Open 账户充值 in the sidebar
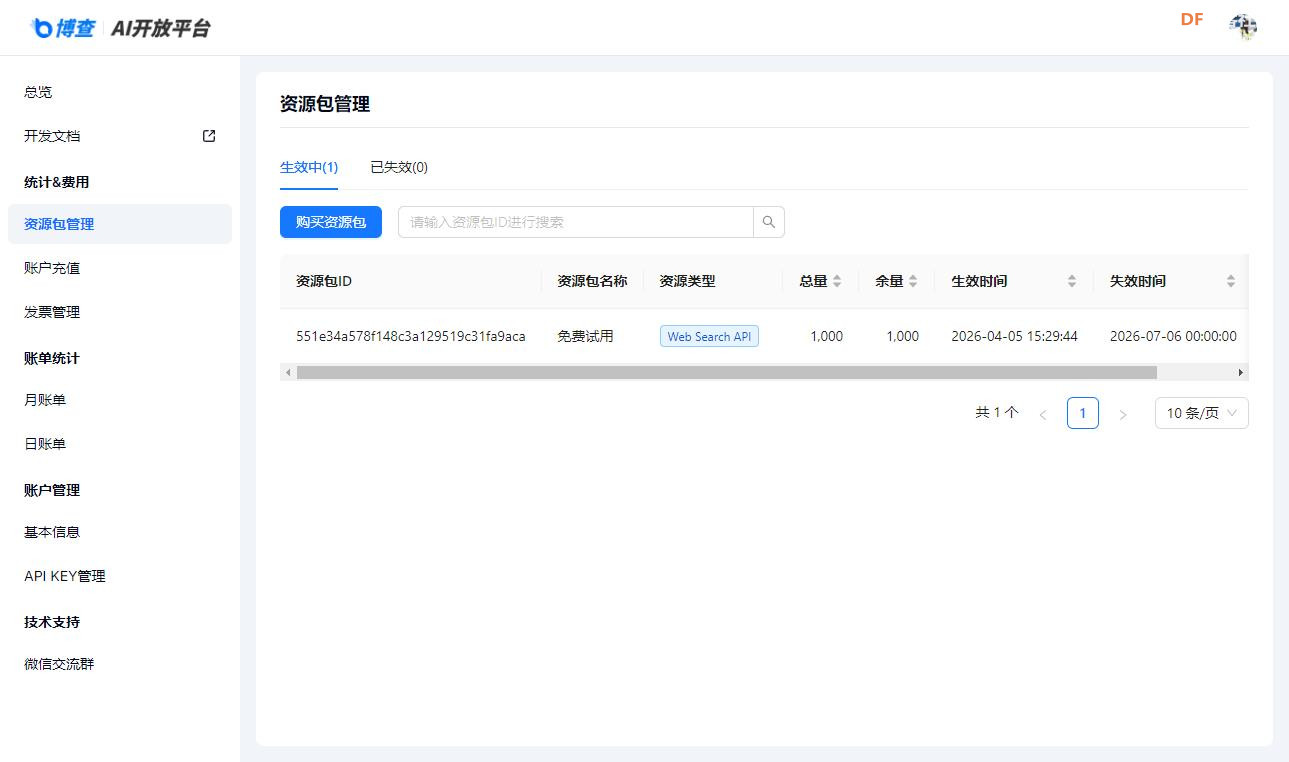Screen dimensions: 1289x762 click(x=49, y=267)
